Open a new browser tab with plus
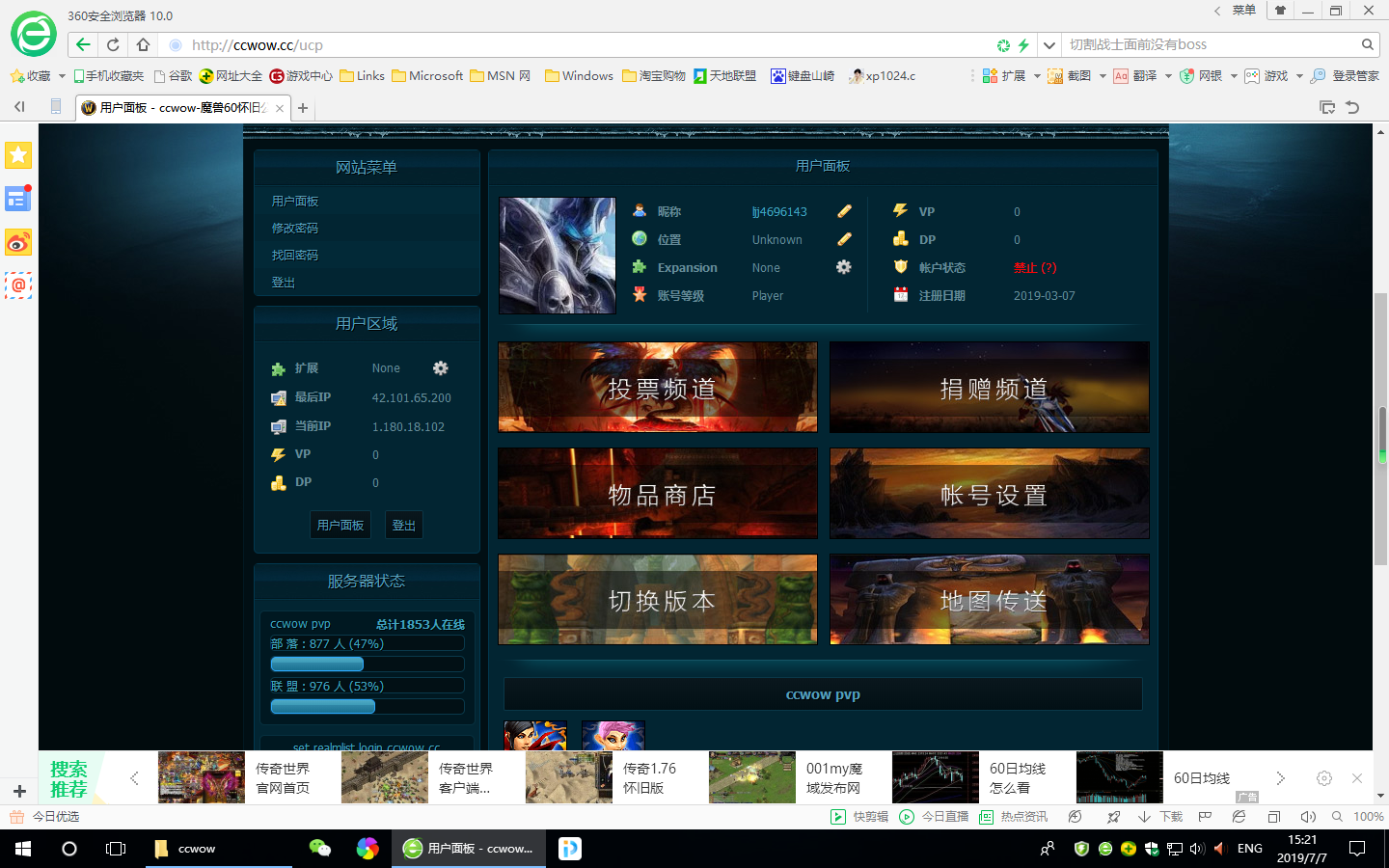 click(303, 108)
